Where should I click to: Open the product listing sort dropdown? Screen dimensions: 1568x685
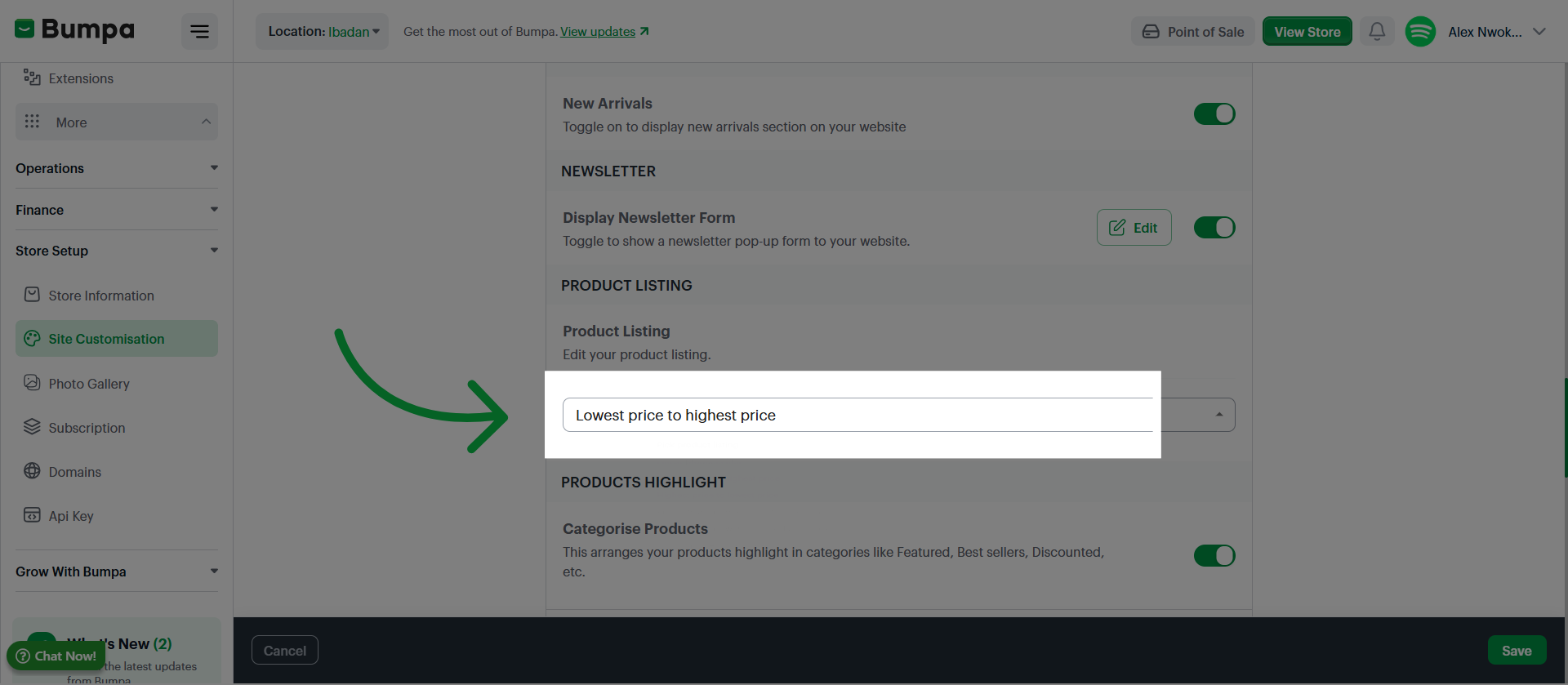click(x=898, y=415)
